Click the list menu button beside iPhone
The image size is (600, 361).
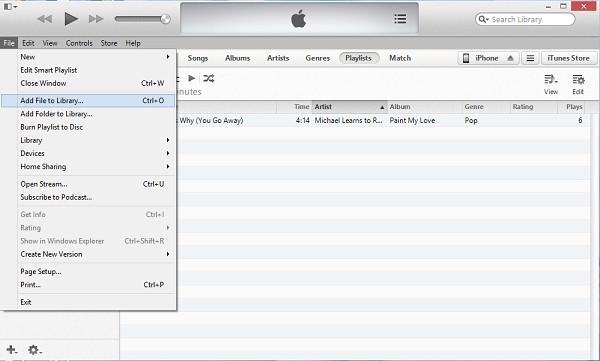[530, 58]
